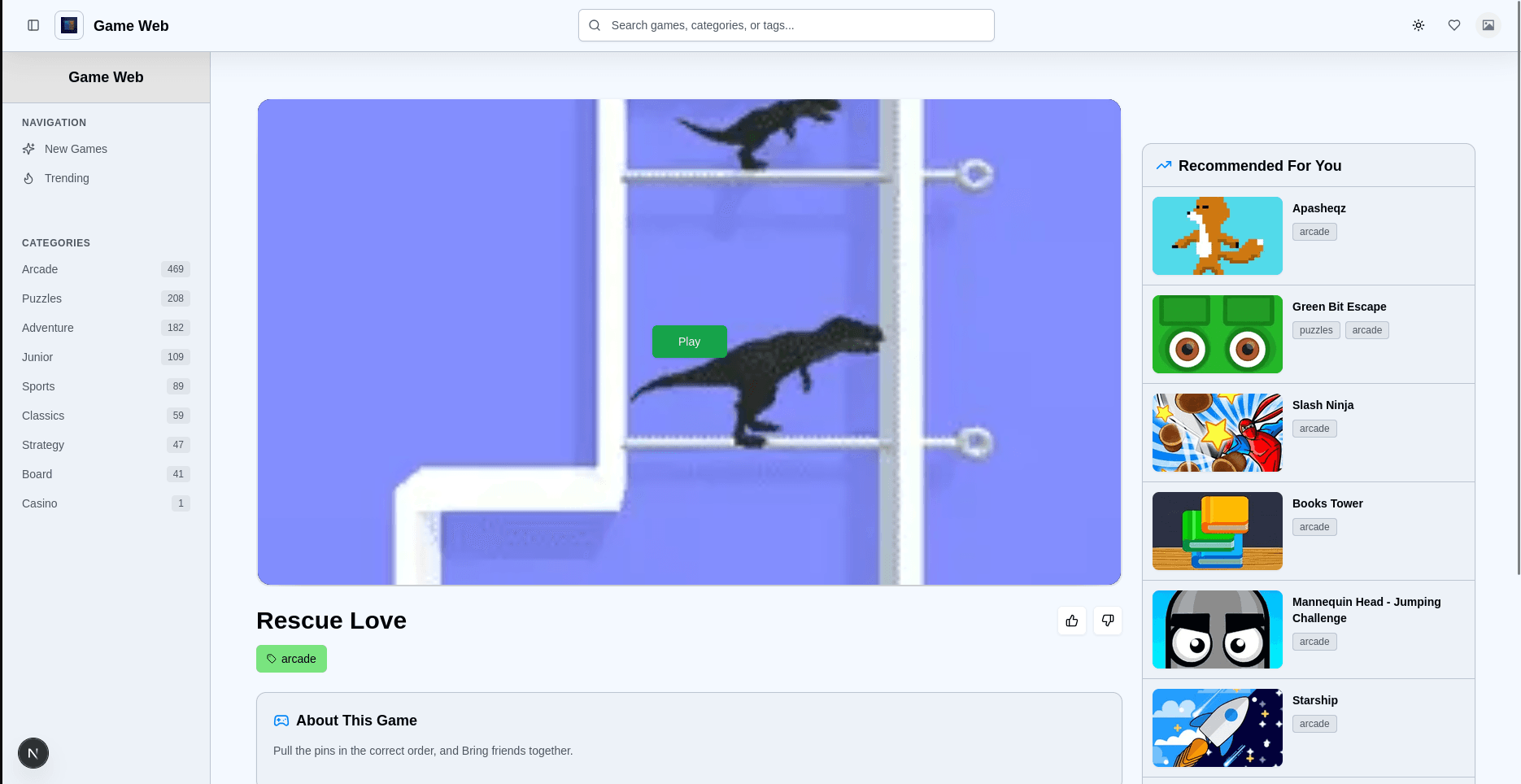
Task: Open the Slash Ninja game thumbnail
Action: pyautogui.click(x=1217, y=433)
